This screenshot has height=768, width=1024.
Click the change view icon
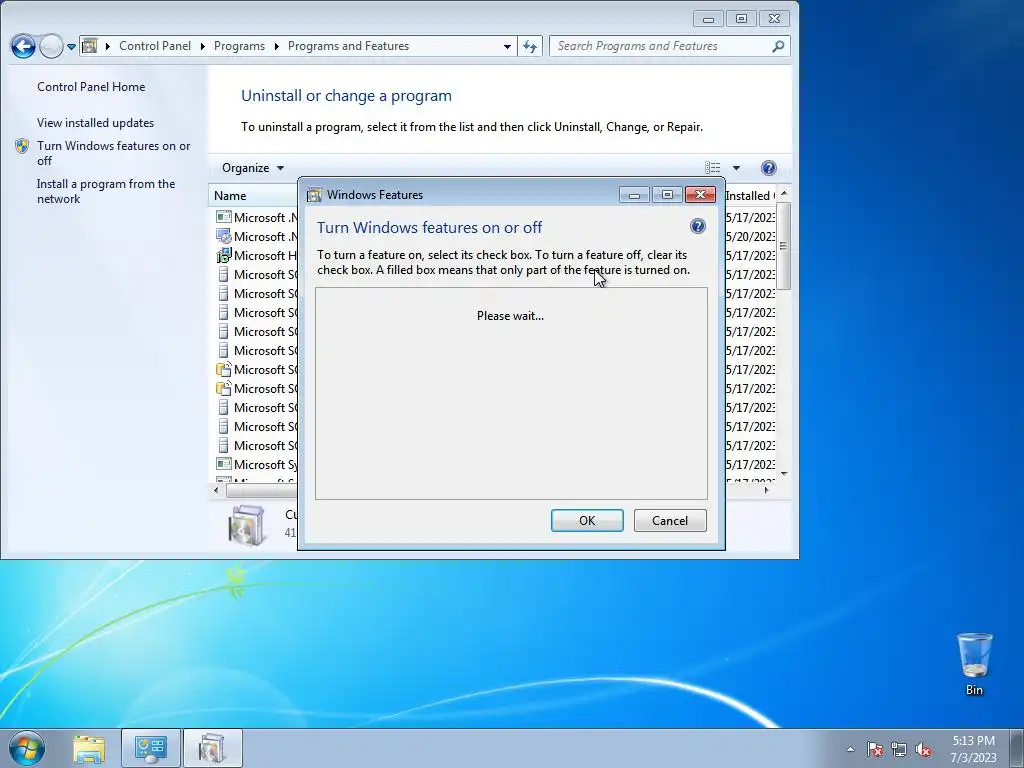[x=712, y=168]
